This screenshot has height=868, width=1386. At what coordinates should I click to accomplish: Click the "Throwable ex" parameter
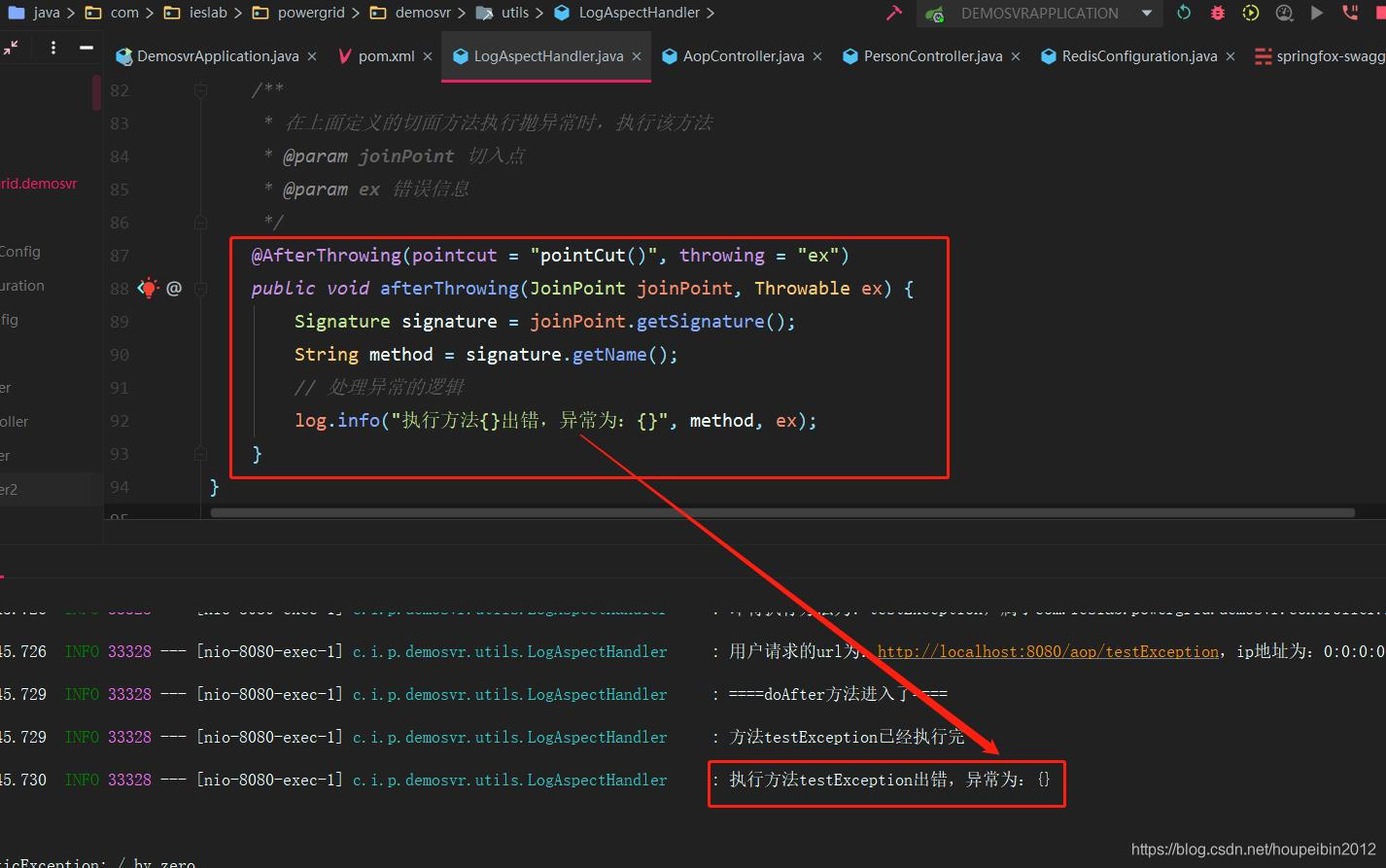(x=818, y=288)
